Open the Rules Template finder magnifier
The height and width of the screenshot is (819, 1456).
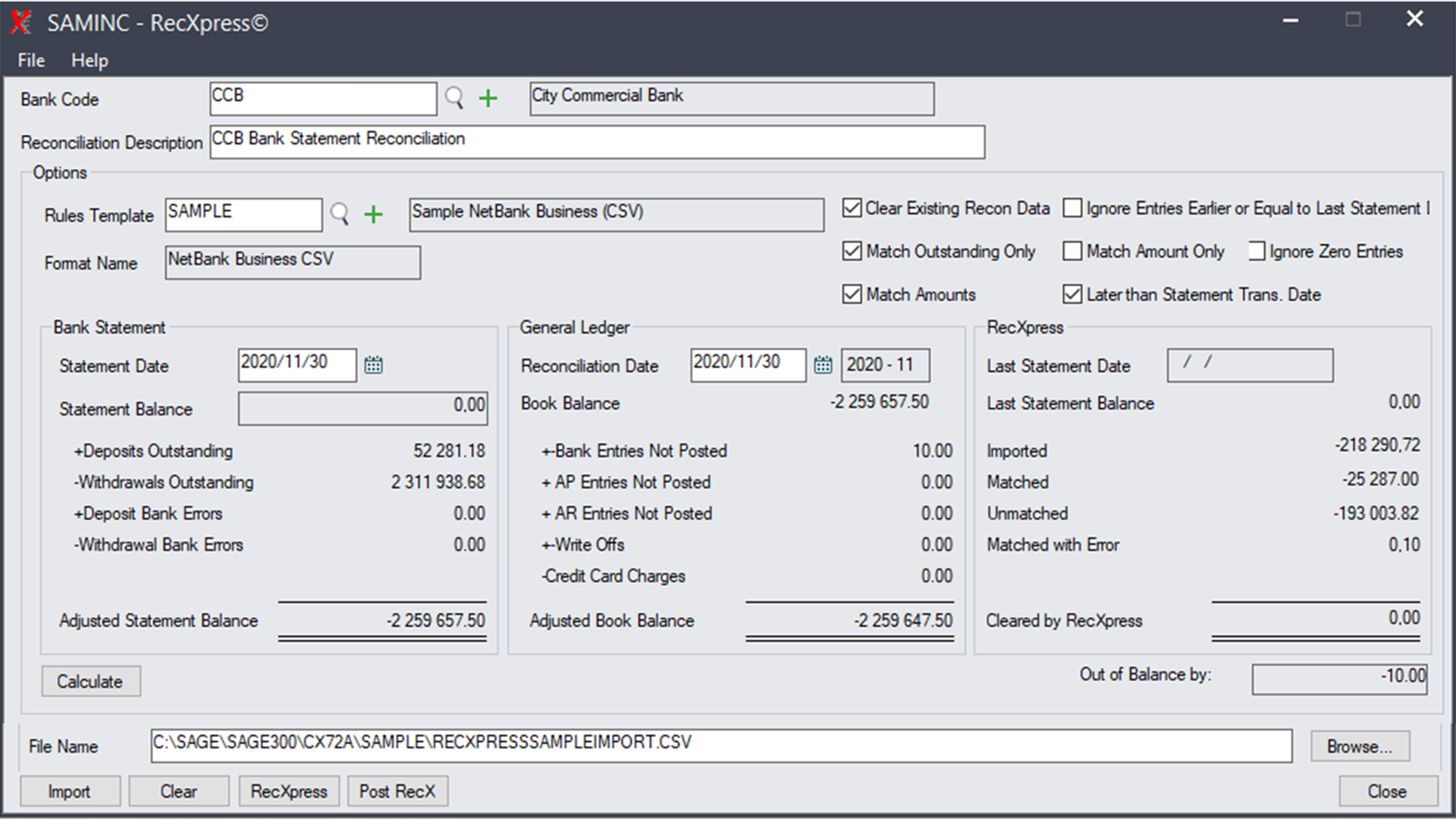(338, 214)
